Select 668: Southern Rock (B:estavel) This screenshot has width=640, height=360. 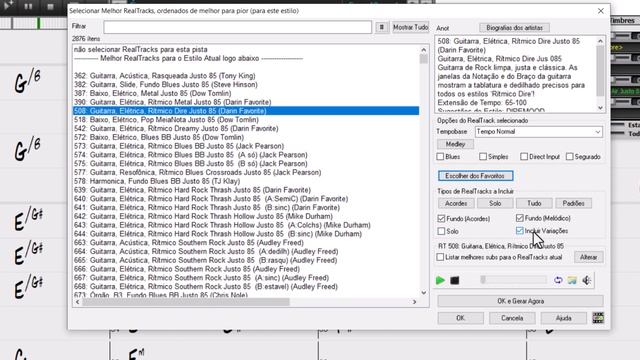[x=206, y=287]
